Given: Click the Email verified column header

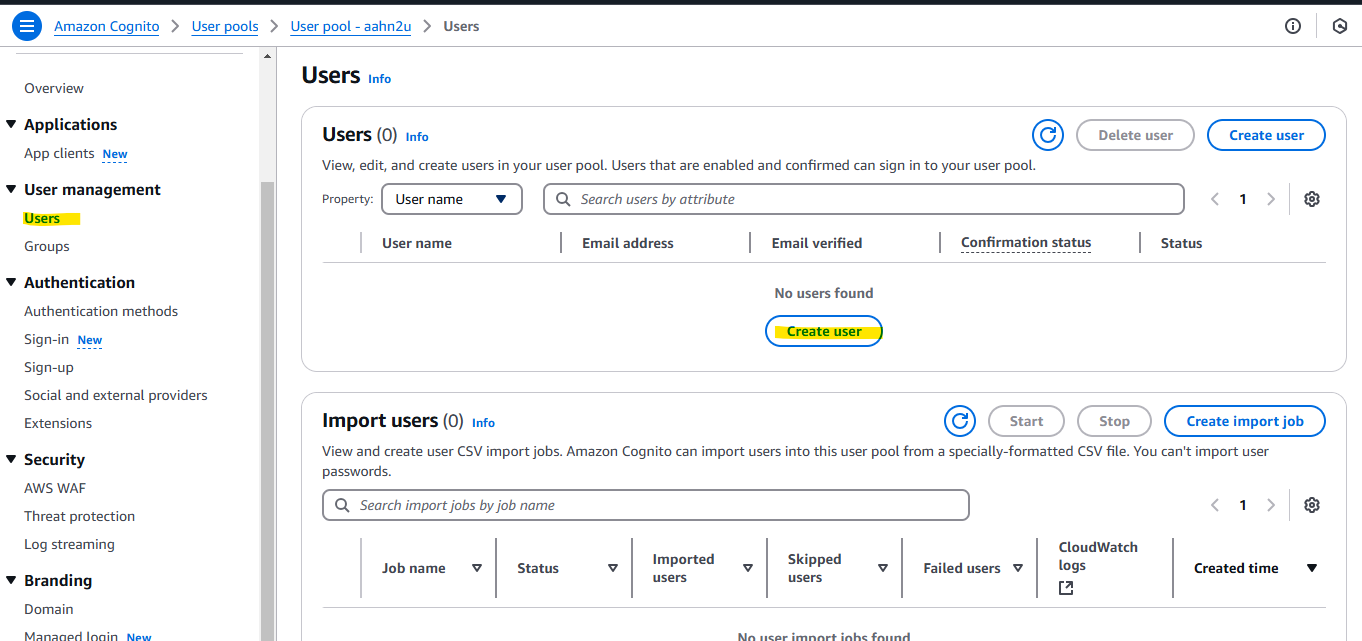Looking at the screenshot, I should tap(817, 243).
